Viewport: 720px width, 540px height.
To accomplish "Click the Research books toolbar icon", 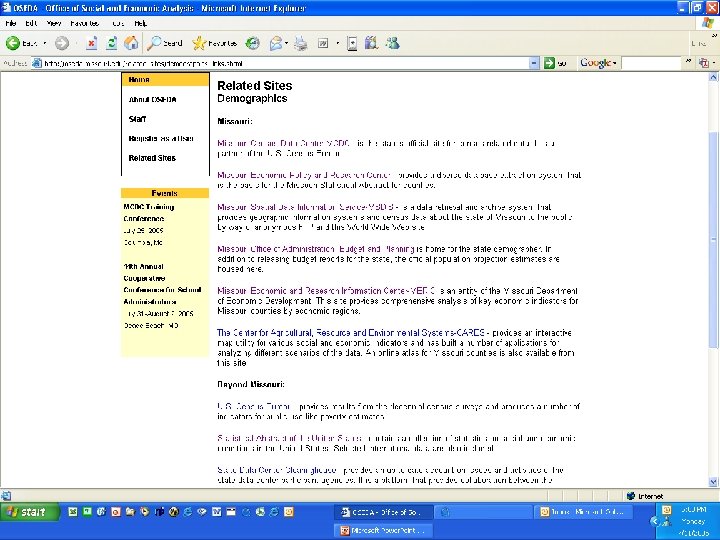I will (x=371, y=43).
